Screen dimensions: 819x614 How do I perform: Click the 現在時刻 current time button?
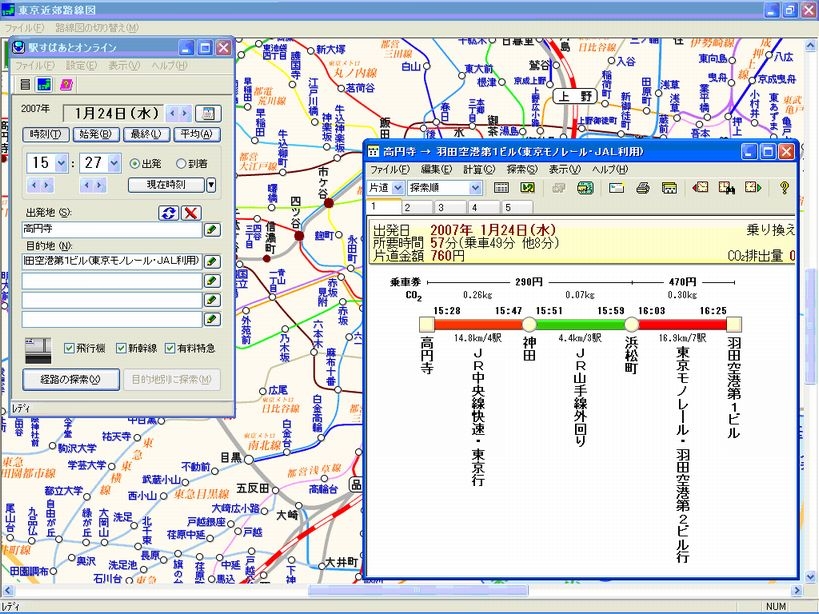(x=165, y=184)
